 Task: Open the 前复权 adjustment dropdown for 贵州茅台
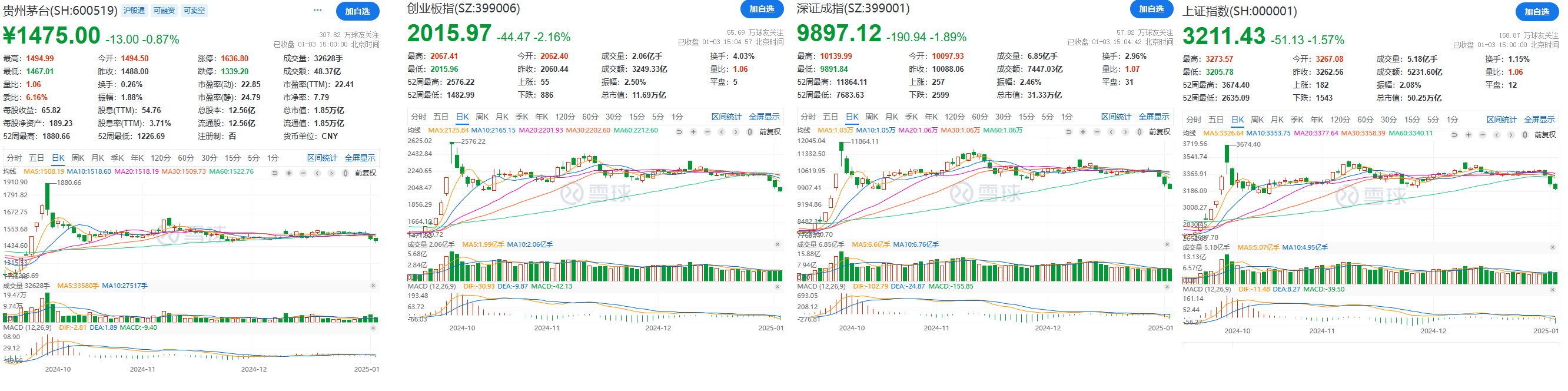tap(365, 173)
